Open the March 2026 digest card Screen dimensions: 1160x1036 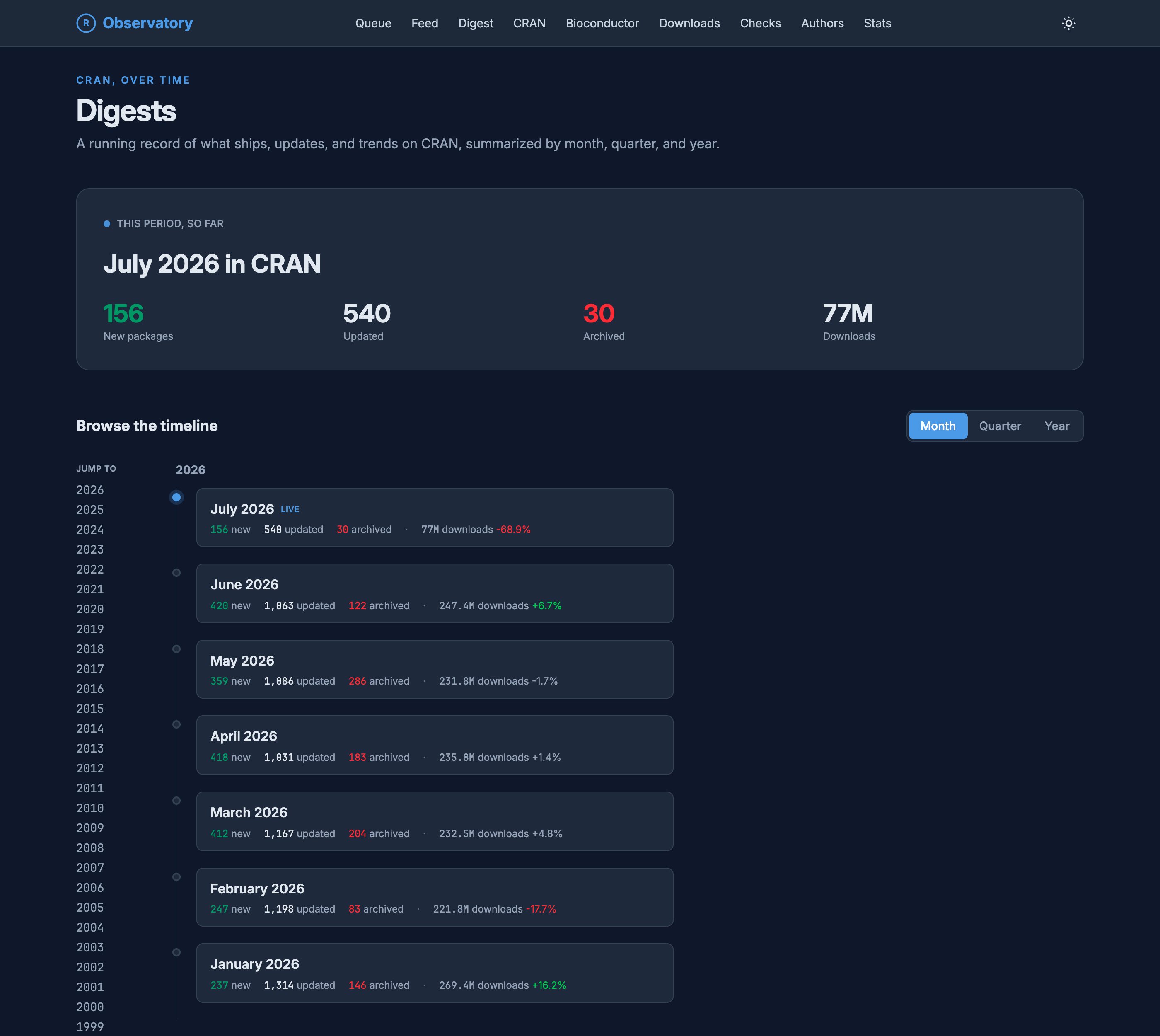pyautogui.click(x=435, y=821)
